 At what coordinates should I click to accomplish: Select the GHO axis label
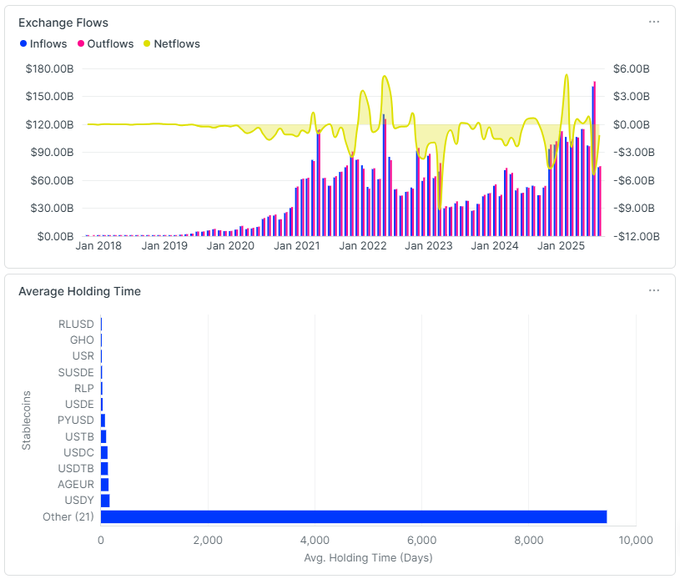click(82, 340)
